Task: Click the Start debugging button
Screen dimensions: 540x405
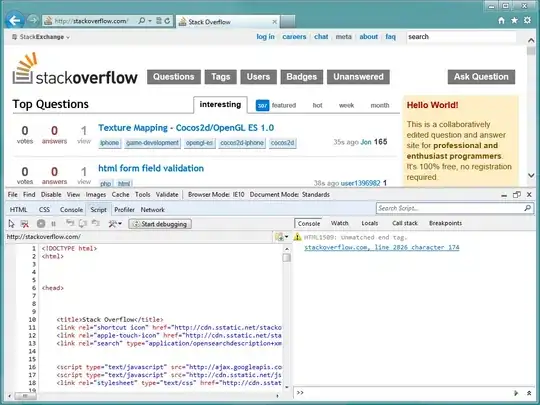Action: click(x=160, y=224)
